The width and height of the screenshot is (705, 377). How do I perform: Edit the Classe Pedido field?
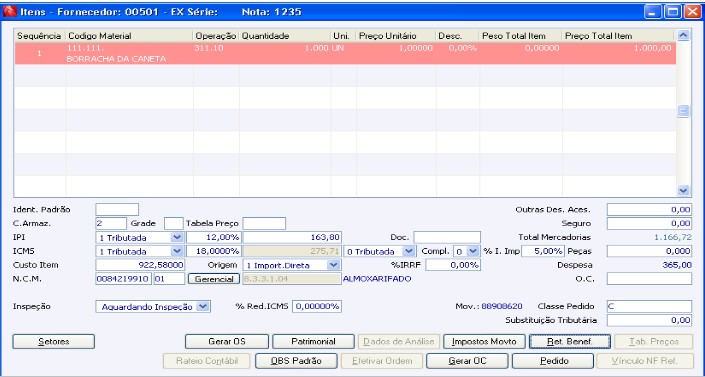click(649, 306)
